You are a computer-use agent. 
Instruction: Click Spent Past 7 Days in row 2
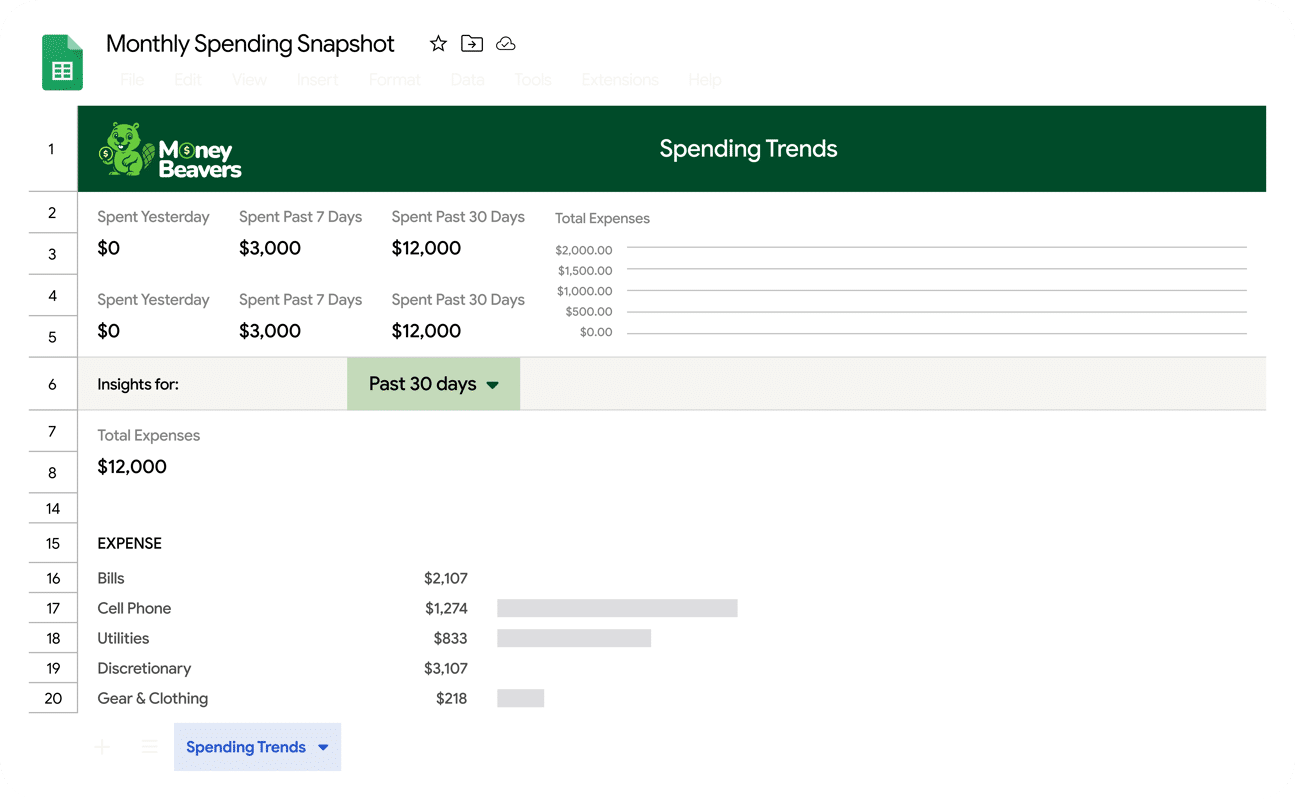pyautogui.click(x=300, y=217)
